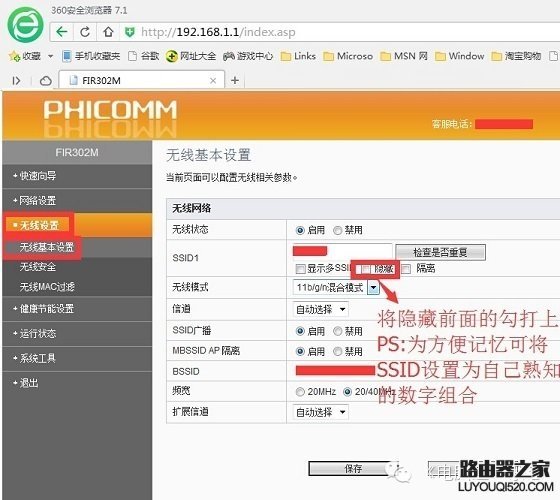The width and height of the screenshot is (560, 500).
Task: Disable MBSSID AP 隔离 radio 禁用
Action: click(338, 352)
